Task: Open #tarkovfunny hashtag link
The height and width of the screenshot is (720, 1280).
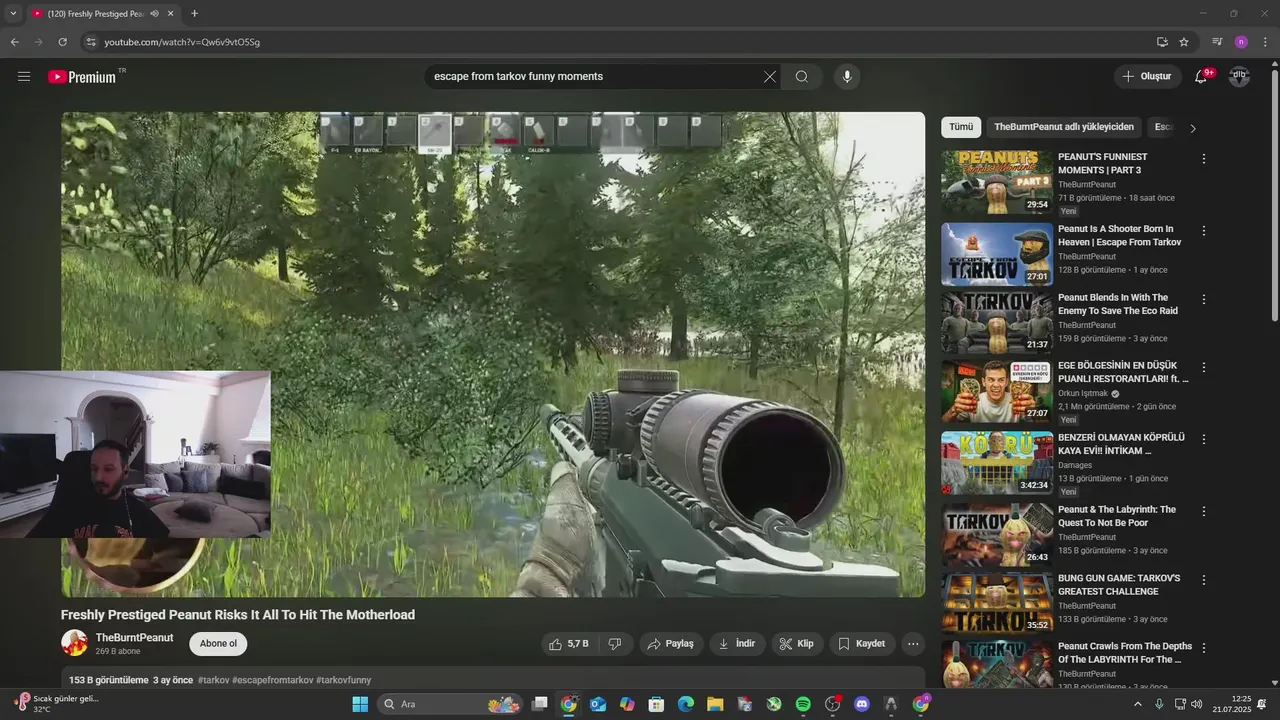Action: (343, 680)
